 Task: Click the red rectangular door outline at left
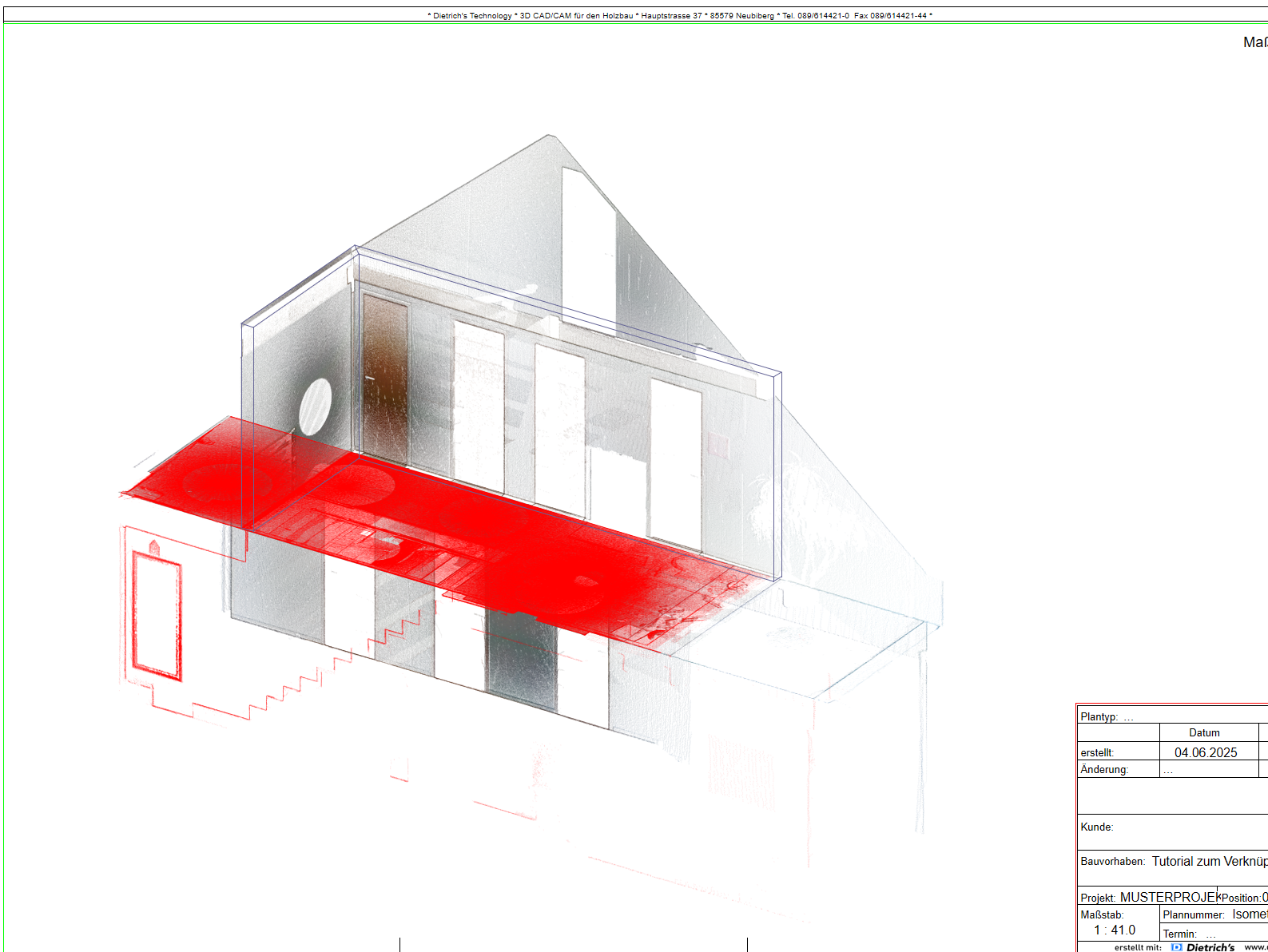(x=157, y=616)
